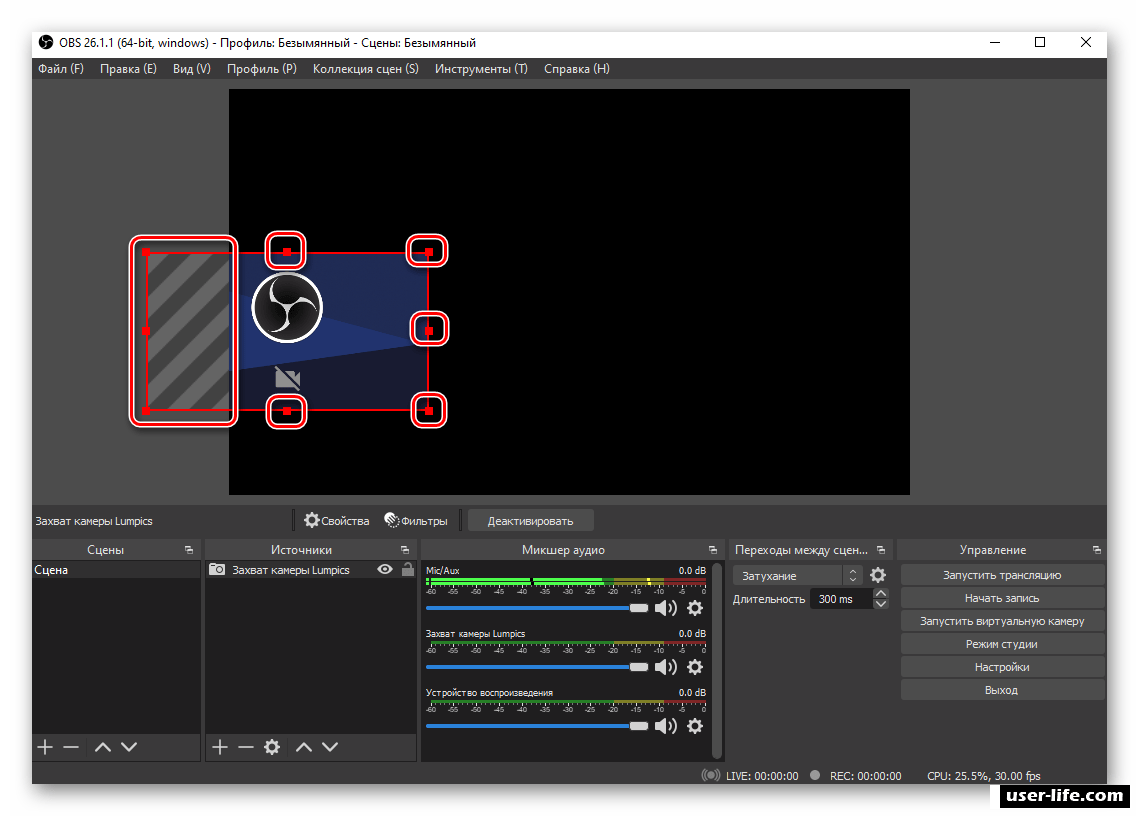This screenshot has width=1139, height=816.
Task: Toggle lock on Захват камеры Lumpics source
Action: 408,570
